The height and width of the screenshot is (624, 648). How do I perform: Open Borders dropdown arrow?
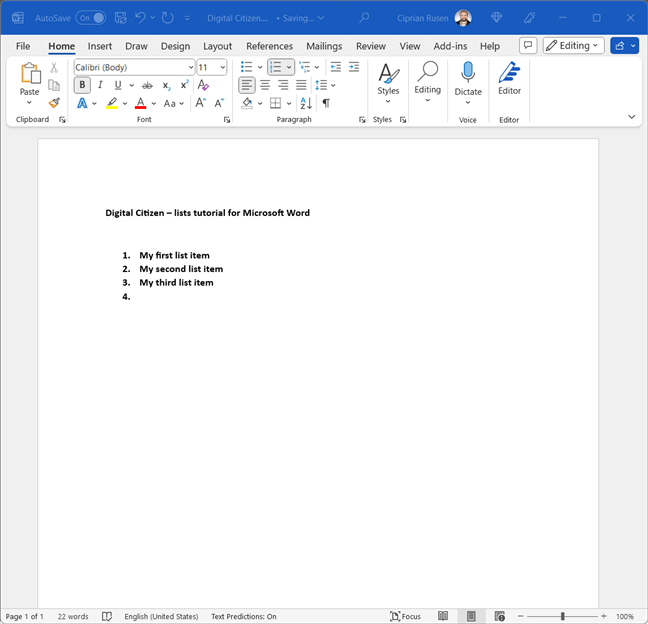(289, 103)
